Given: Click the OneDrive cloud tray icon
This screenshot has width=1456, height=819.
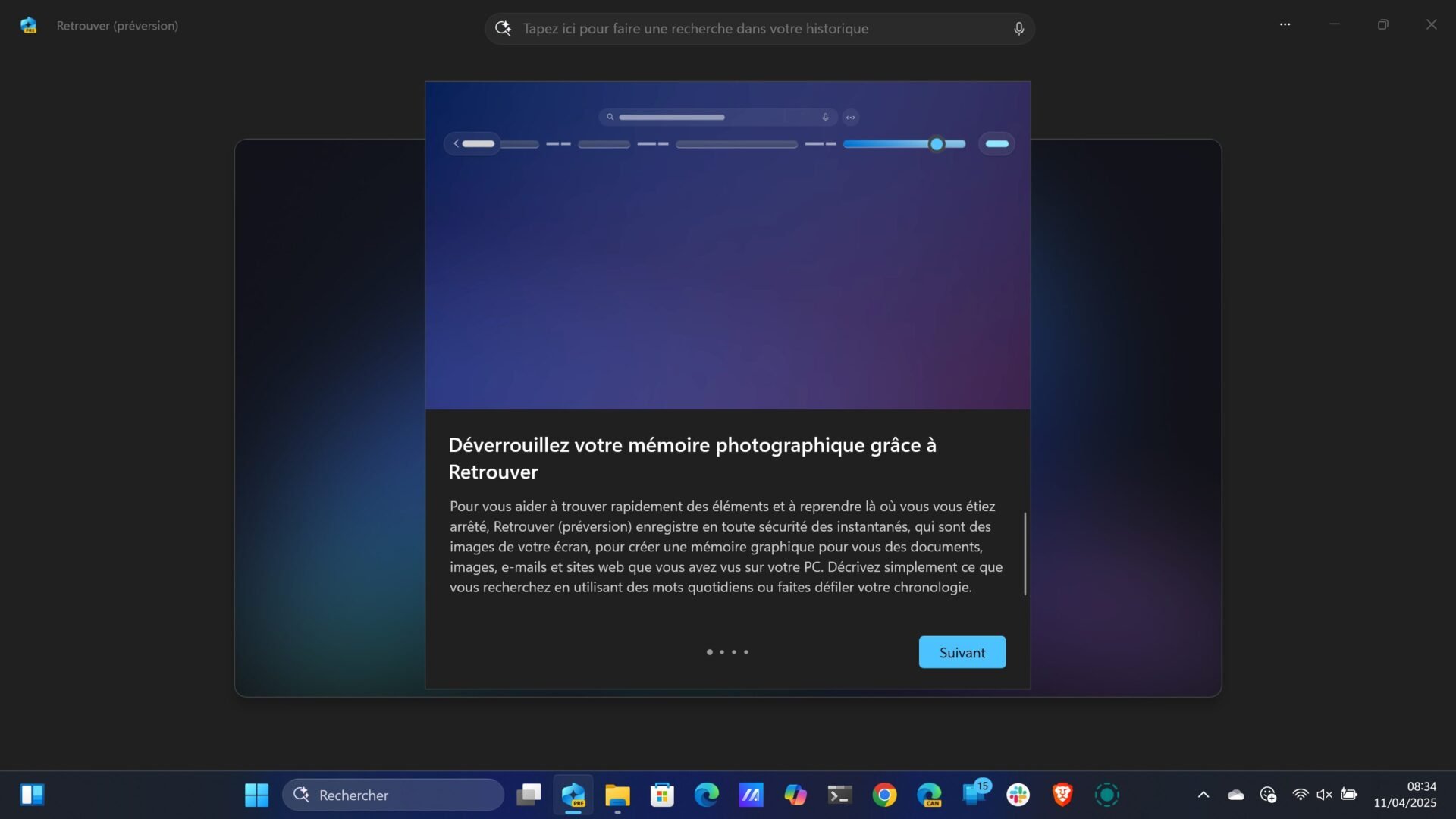Looking at the screenshot, I should (1236, 795).
